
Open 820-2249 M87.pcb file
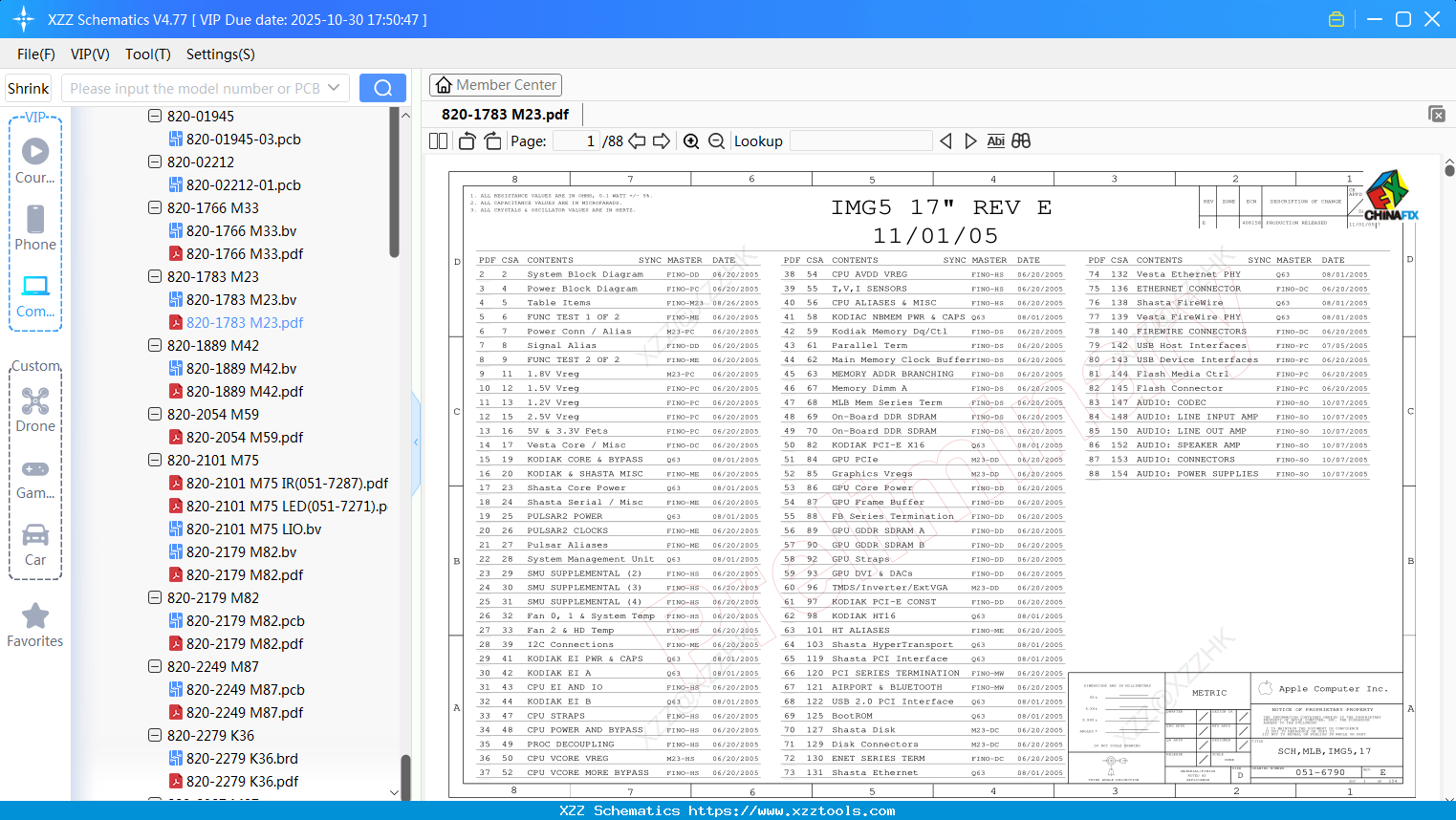click(x=236, y=689)
